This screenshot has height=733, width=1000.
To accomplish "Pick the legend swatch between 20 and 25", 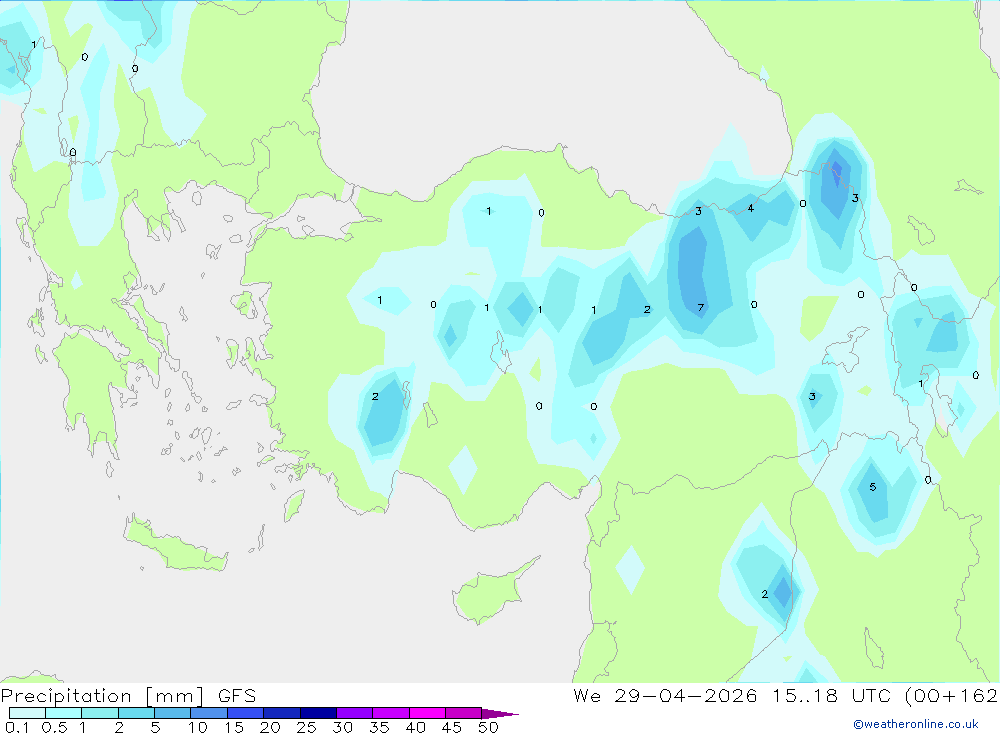I will (x=281, y=713).
